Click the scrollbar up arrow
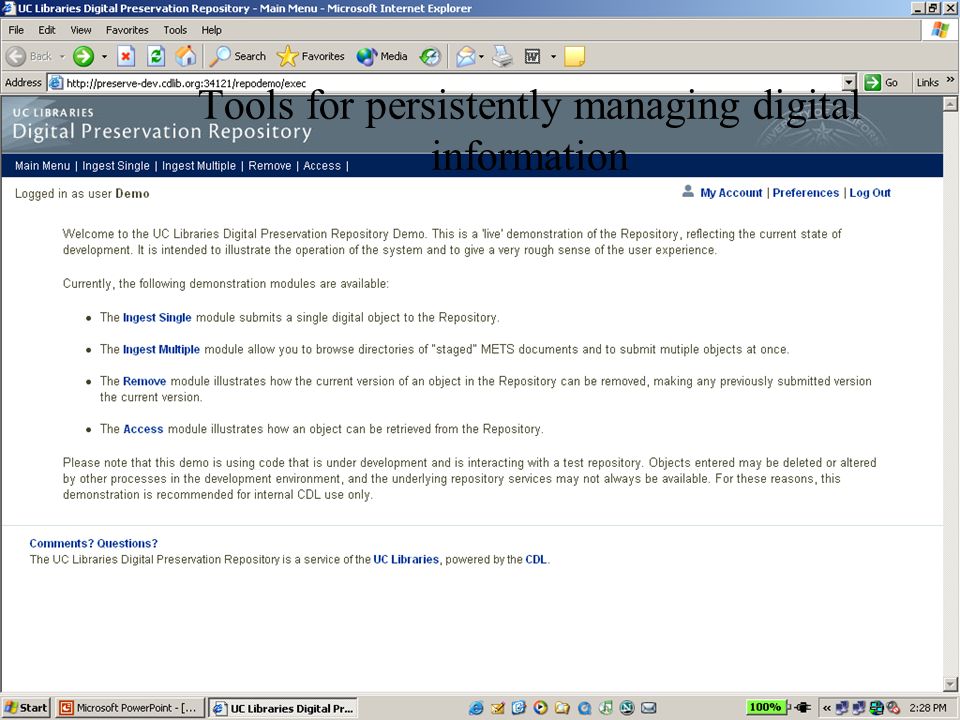 [950, 105]
